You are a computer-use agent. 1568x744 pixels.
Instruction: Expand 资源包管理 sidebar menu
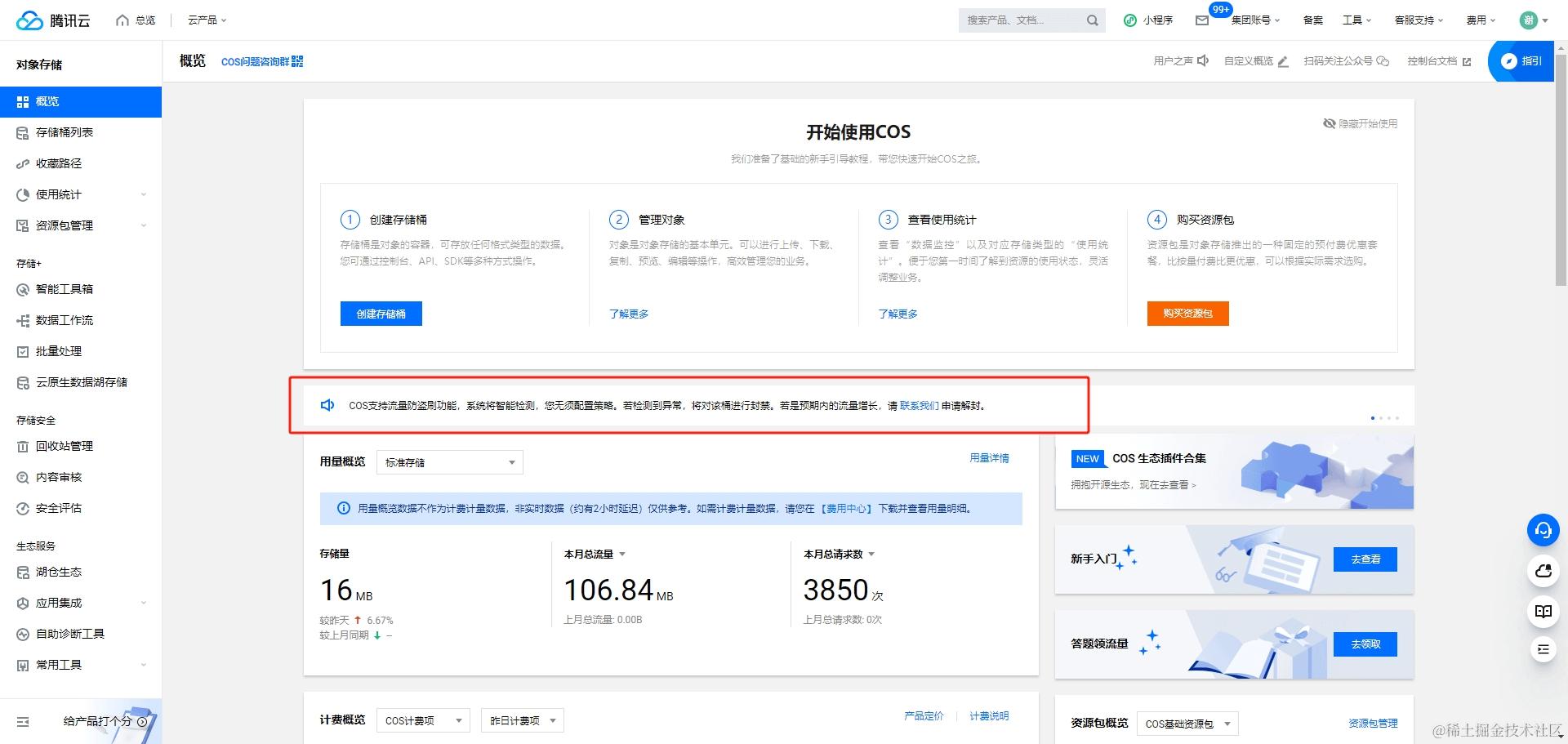coord(81,225)
